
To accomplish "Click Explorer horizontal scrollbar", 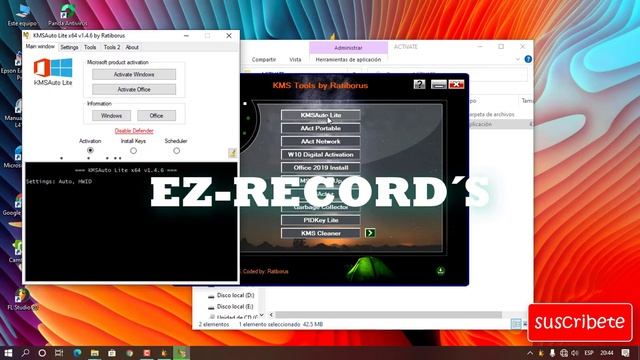I will [388, 315].
